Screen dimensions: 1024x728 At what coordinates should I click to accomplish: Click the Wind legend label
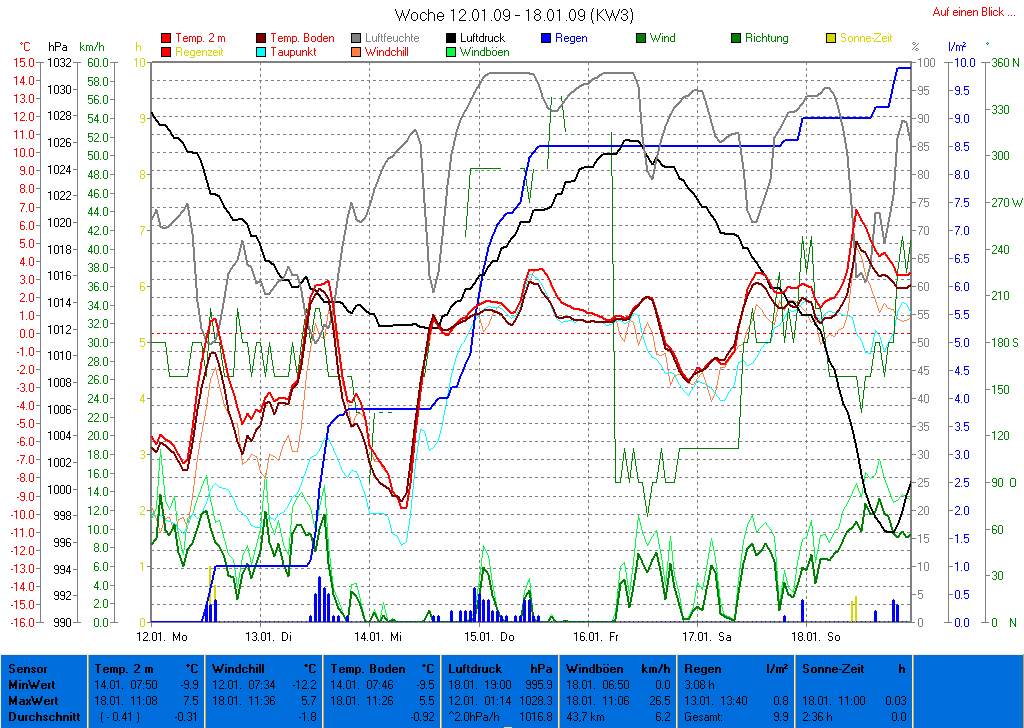(x=662, y=39)
